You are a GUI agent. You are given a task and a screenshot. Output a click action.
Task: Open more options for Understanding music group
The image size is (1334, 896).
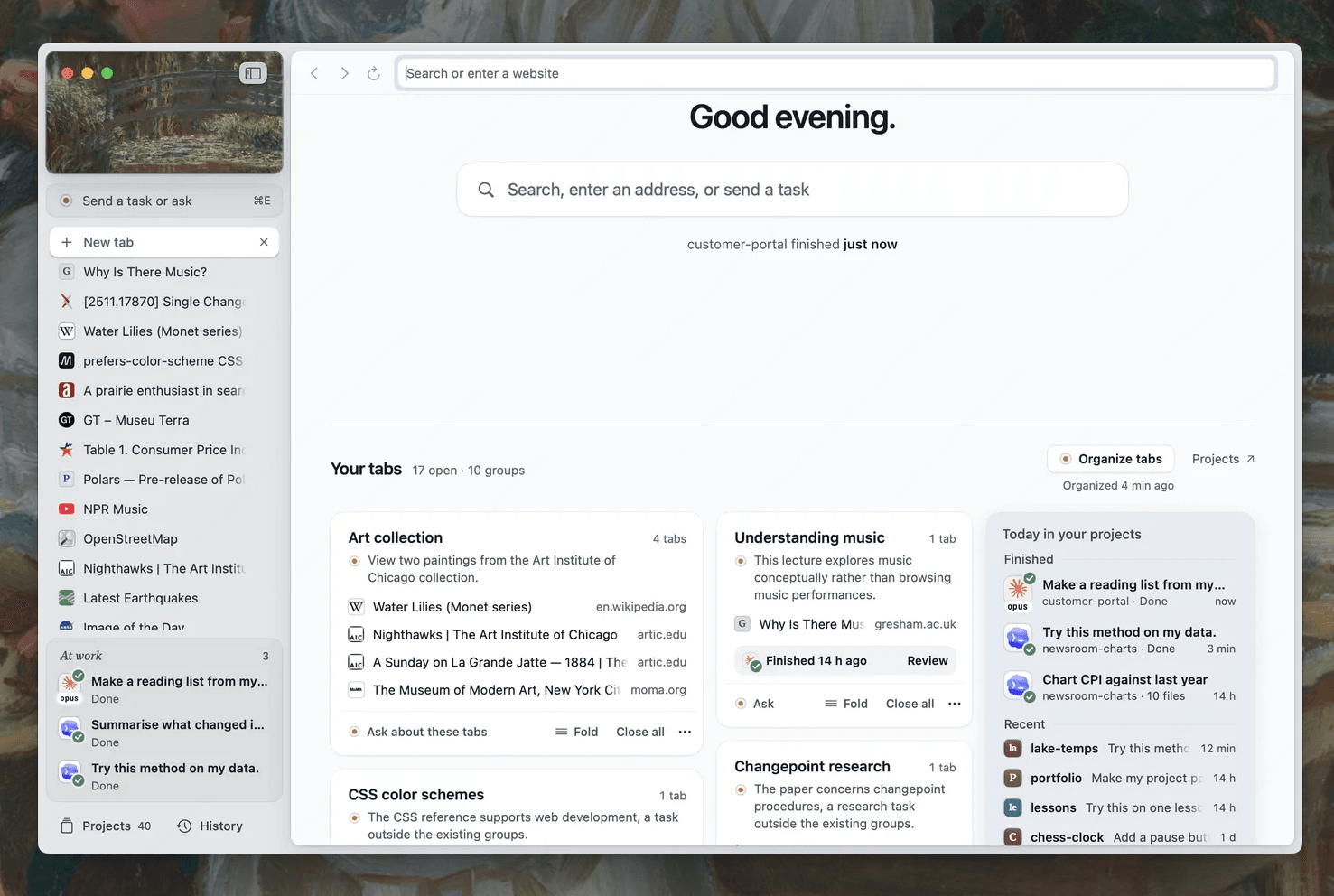(x=955, y=704)
